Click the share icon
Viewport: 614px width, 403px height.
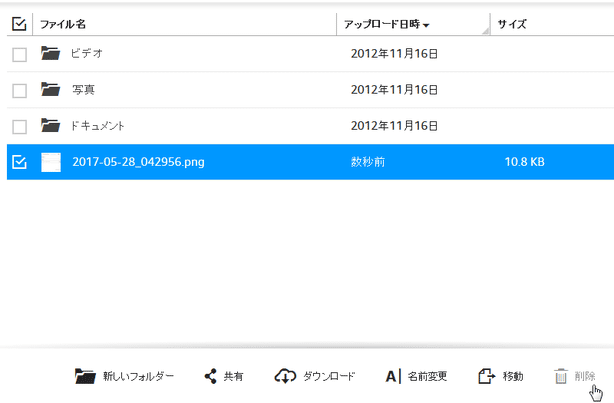point(211,376)
